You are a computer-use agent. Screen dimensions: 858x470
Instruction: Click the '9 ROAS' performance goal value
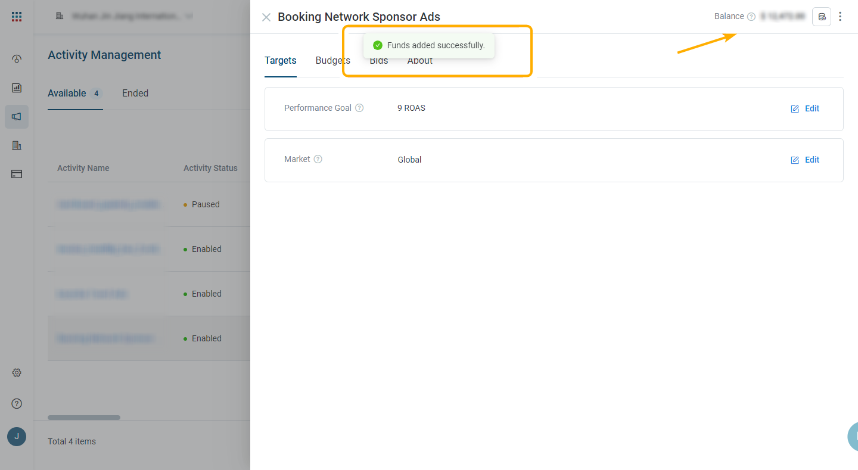point(411,108)
